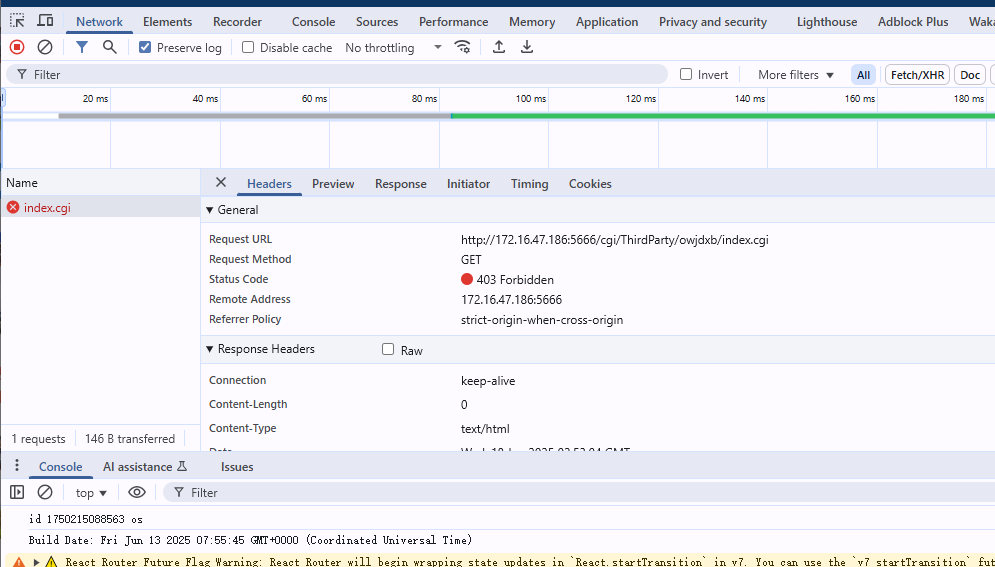
Task: Click the 403 Forbidden status value
Action: pos(515,280)
